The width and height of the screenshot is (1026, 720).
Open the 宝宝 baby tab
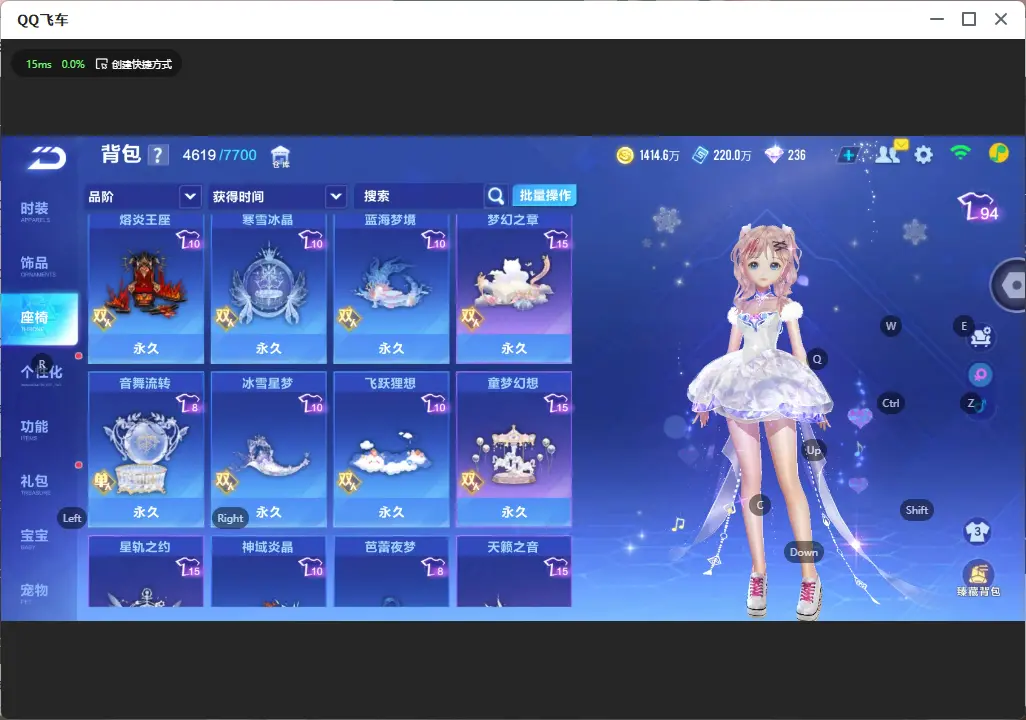tap(34, 537)
